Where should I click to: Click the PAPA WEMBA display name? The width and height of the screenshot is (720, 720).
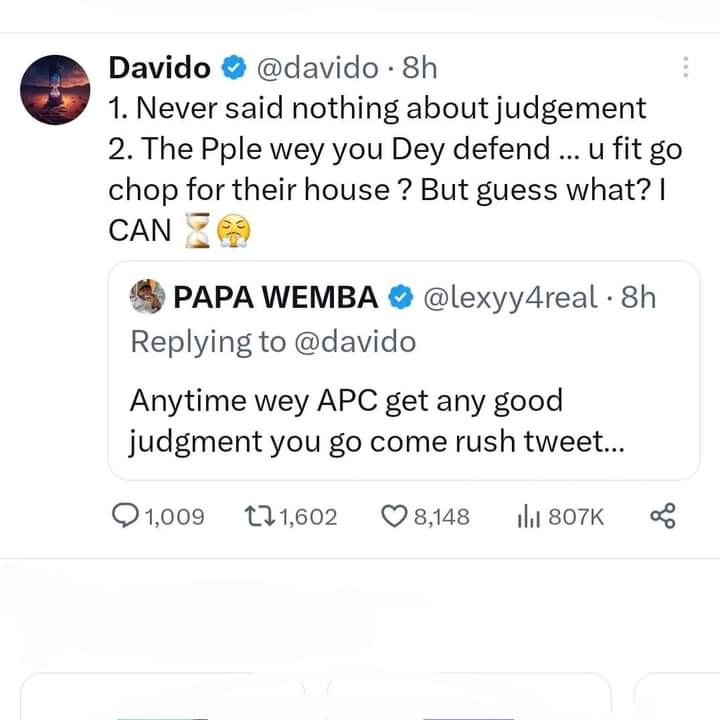pos(276,297)
